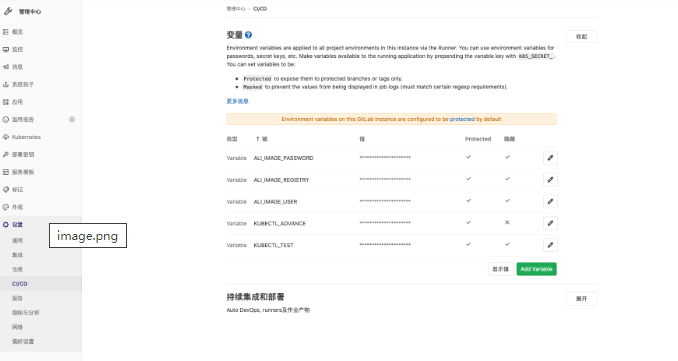Click the ALI_IMAGE_REGISTRY key cell

point(281,180)
